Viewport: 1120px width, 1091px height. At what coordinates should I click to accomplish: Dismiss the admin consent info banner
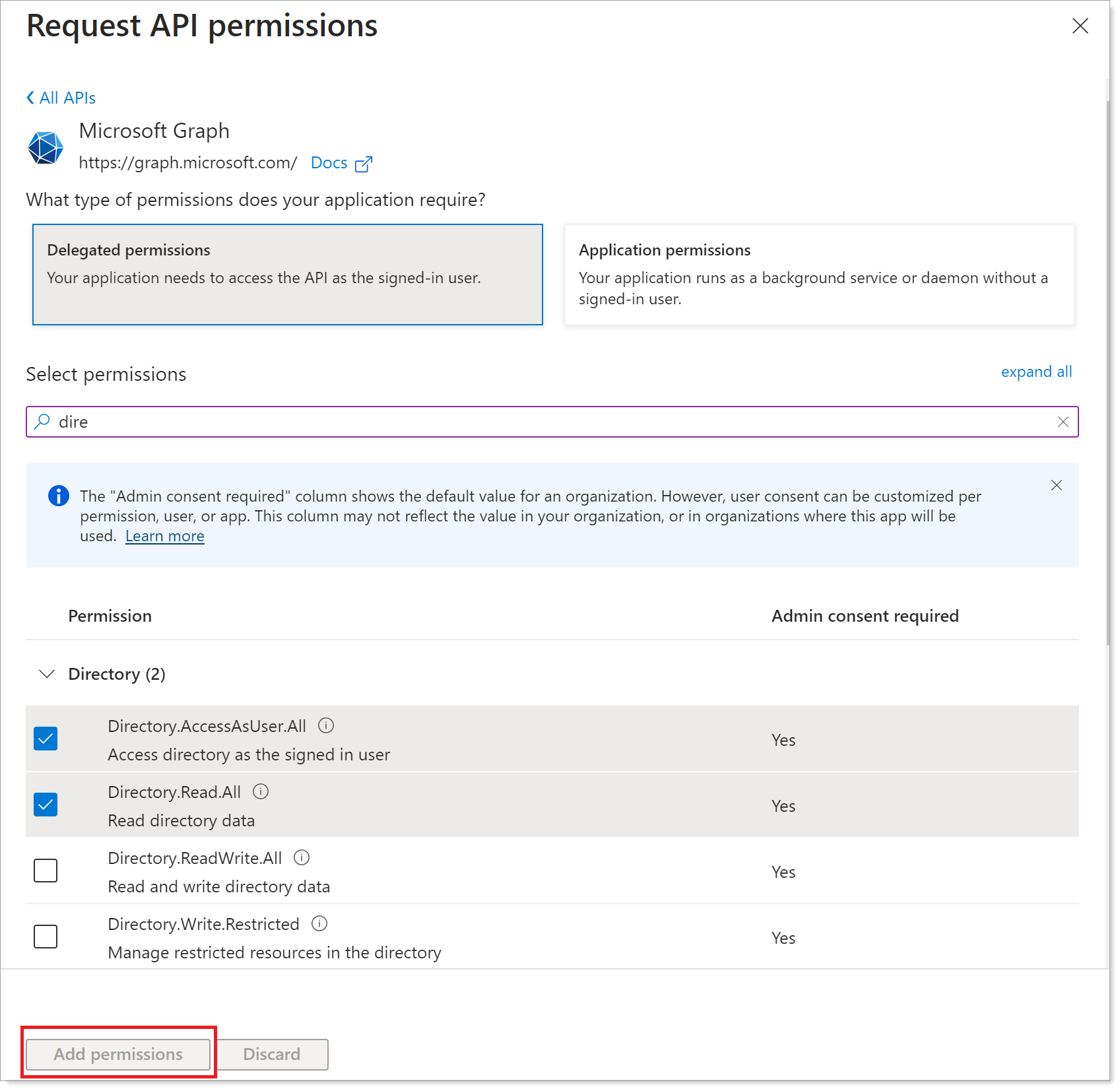coord(1056,485)
